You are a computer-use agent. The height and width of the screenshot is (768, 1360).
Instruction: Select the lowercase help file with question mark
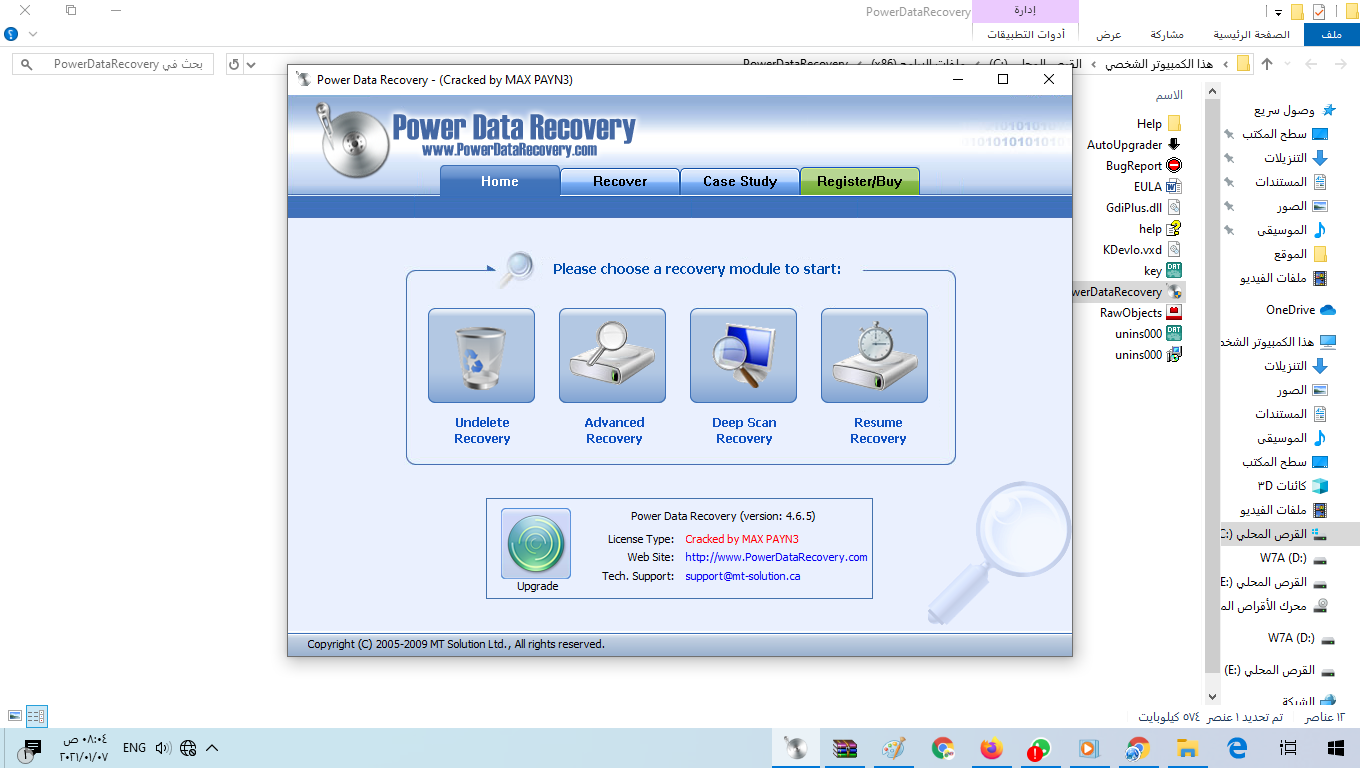tap(1160, 229)
